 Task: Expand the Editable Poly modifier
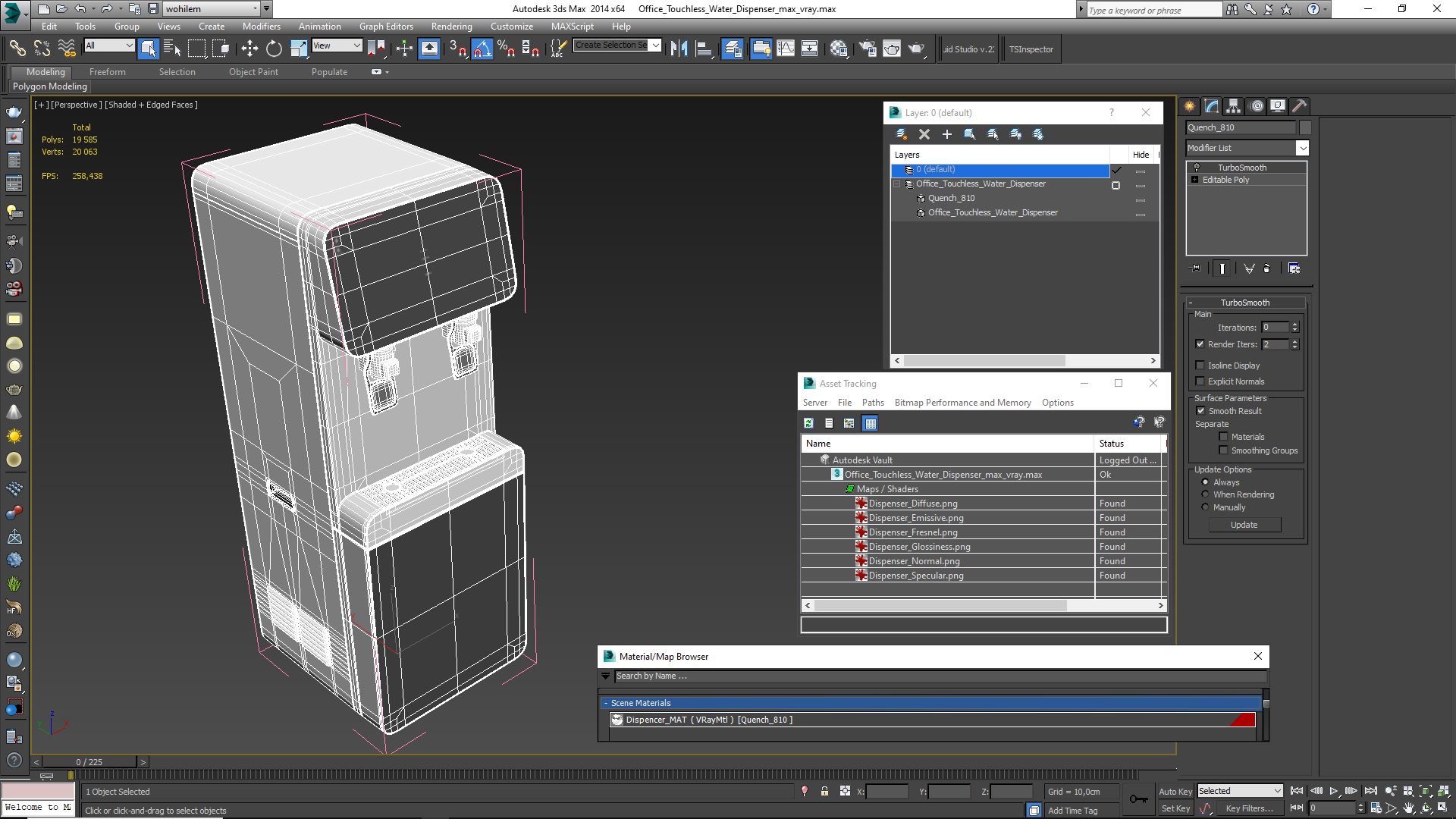pos(1194,180)
